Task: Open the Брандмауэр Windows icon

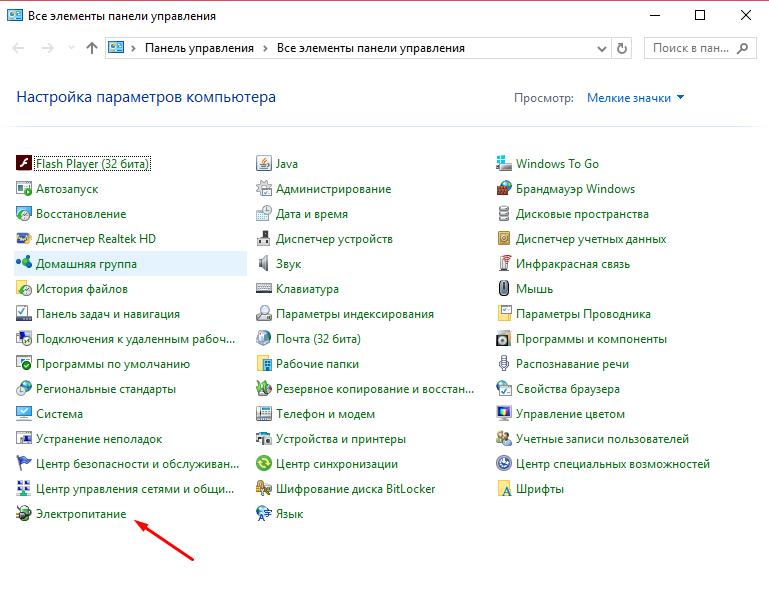Action: (505, 189)
